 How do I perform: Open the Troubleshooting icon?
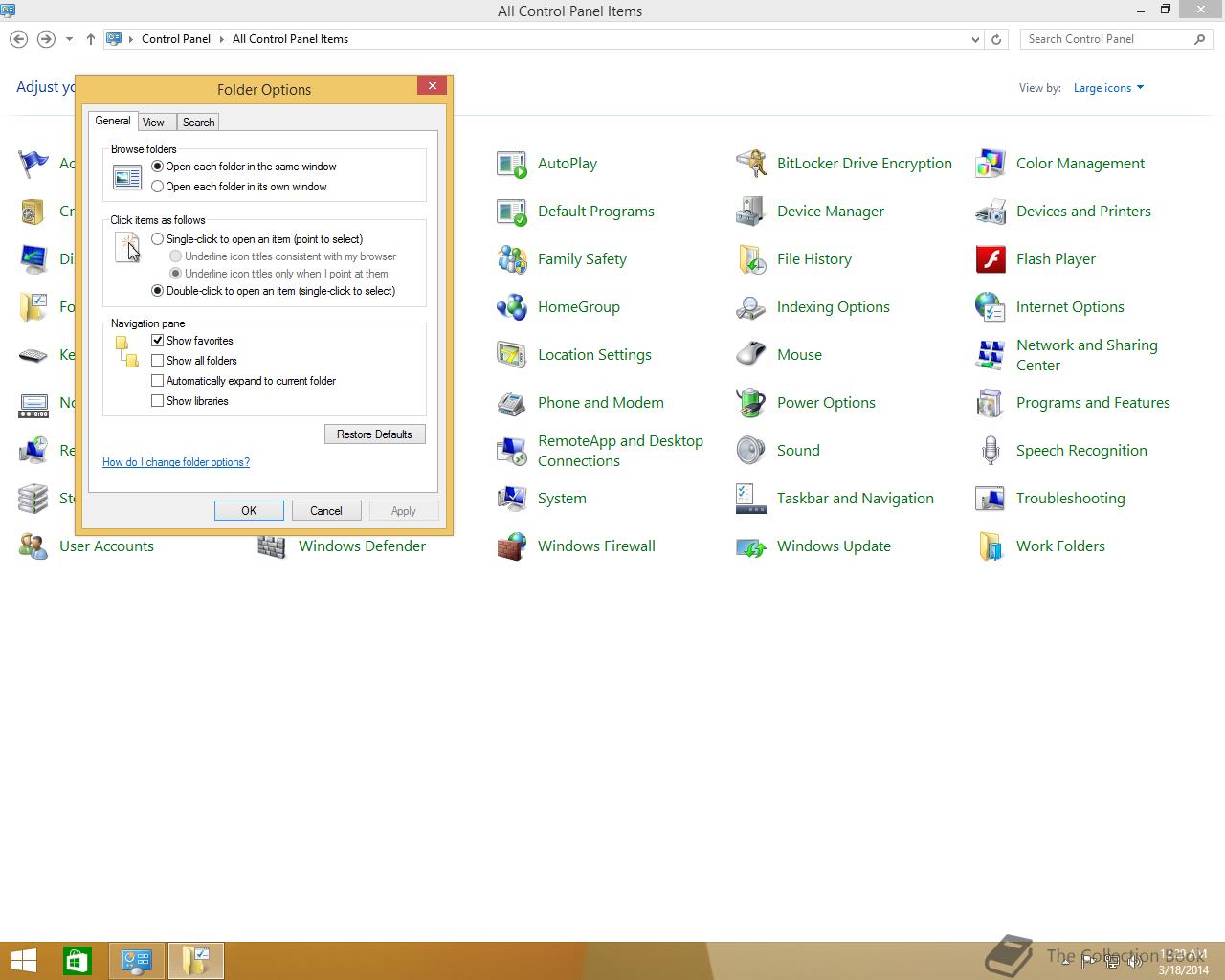point(991,499)
